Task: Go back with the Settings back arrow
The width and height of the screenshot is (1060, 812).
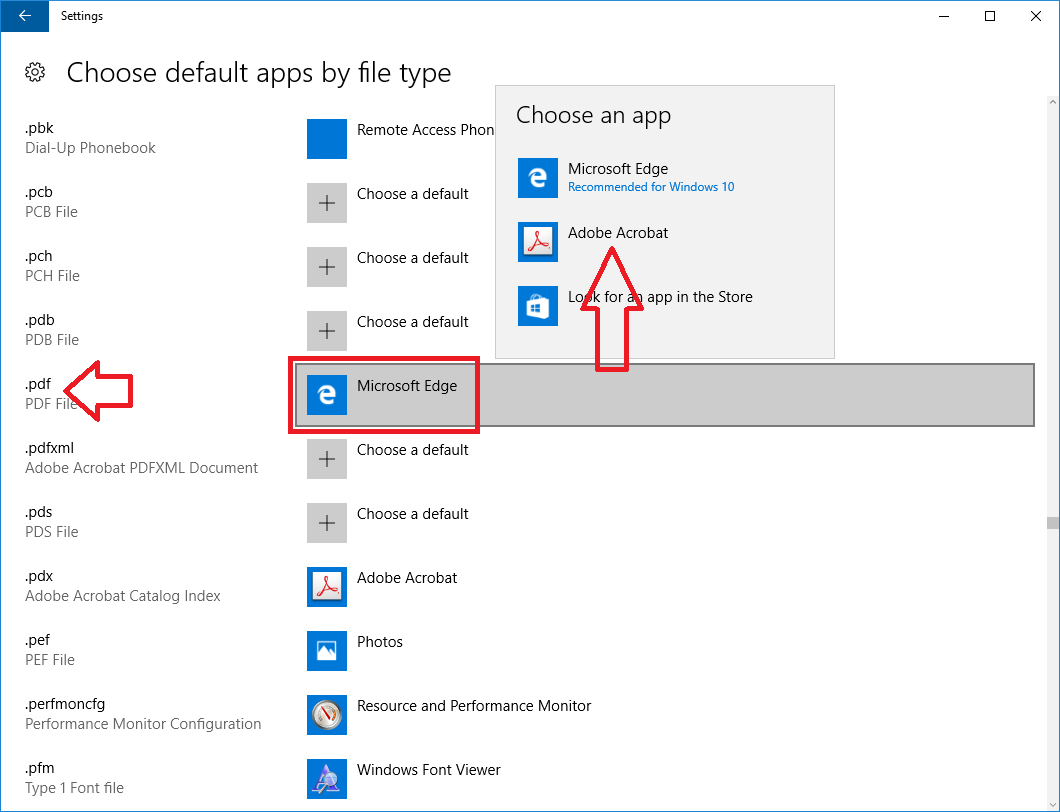Action: pos(25,16)
